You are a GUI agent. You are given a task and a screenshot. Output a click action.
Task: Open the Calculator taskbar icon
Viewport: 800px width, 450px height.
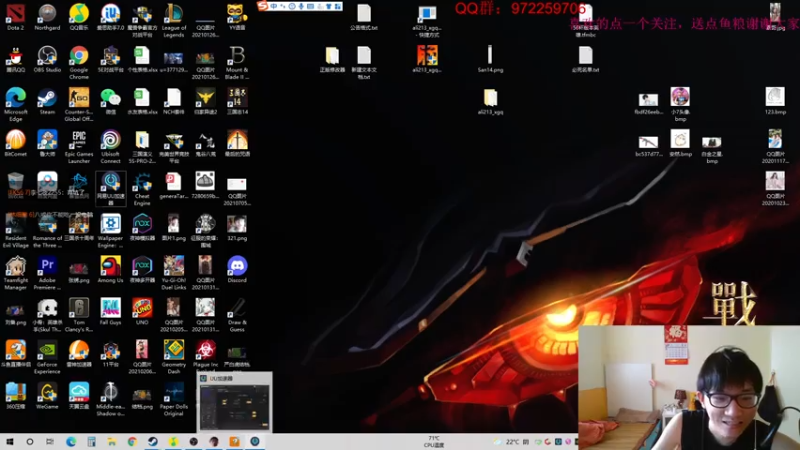click(x=91, y=442)
